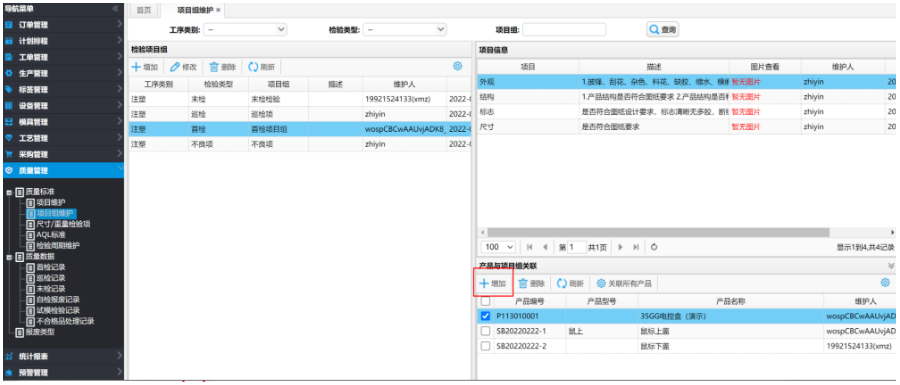Click the 项目组 search input field
The height and width of the screenshot is (385, 900).
564,29
